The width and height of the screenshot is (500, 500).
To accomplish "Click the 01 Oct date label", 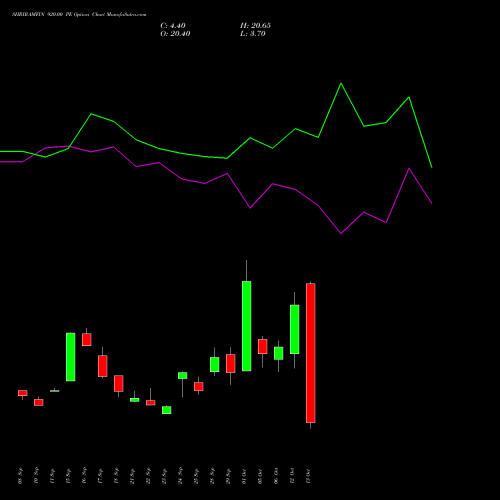I will [245, 476].
